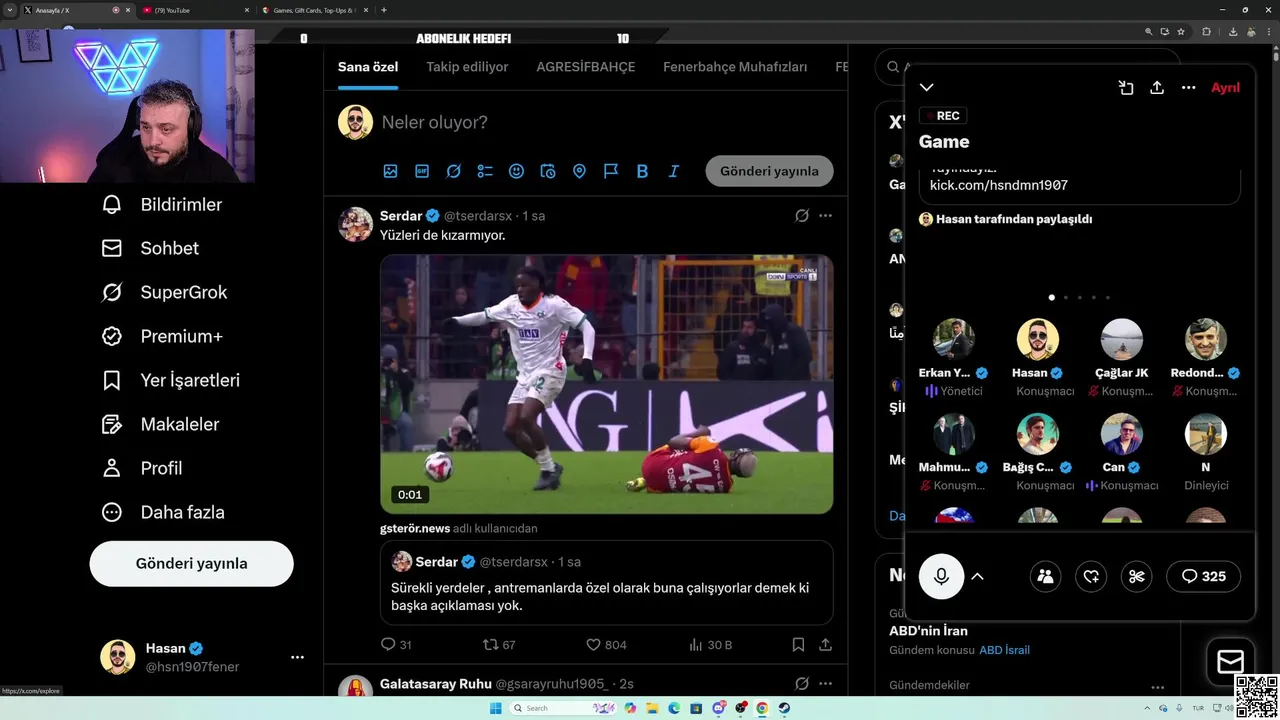The width and height of the screenshot is (1280, 720).
Task: Switch to Fenerbahçe Muhafızları tab
Action: tap(735, 67)
